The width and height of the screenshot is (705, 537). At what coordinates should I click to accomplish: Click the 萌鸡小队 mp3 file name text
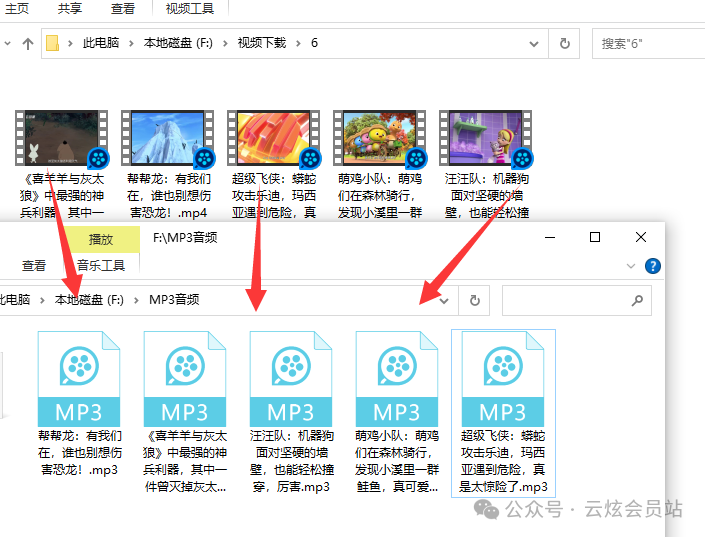click(397, 461)
